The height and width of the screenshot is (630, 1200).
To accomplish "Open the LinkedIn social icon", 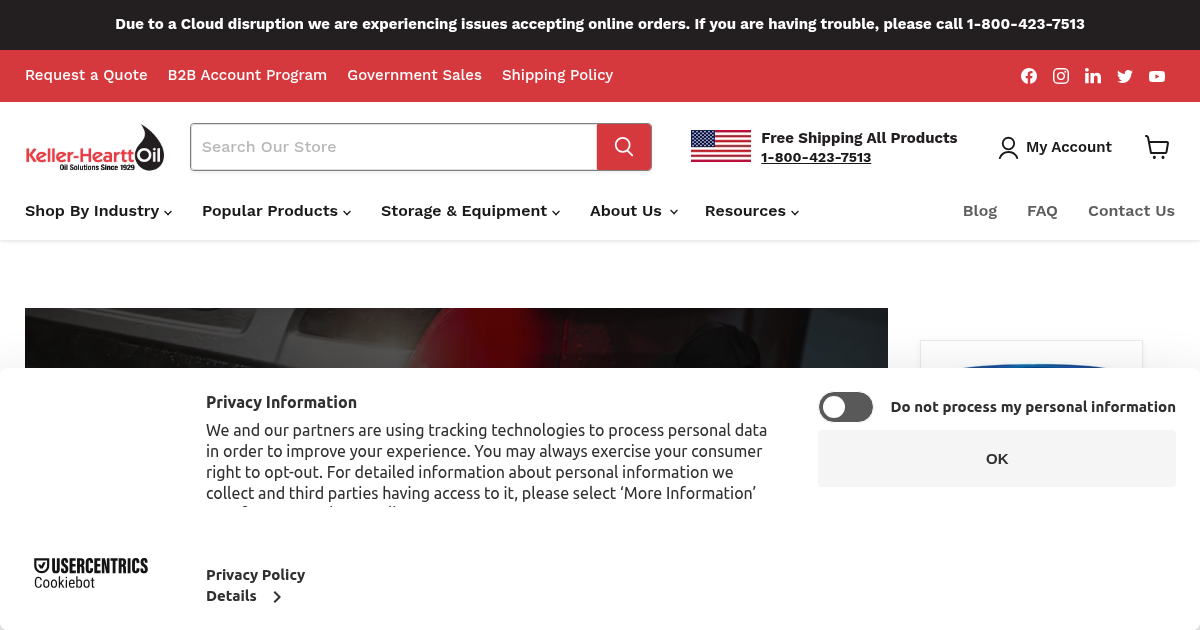I will click(1093, 76).
